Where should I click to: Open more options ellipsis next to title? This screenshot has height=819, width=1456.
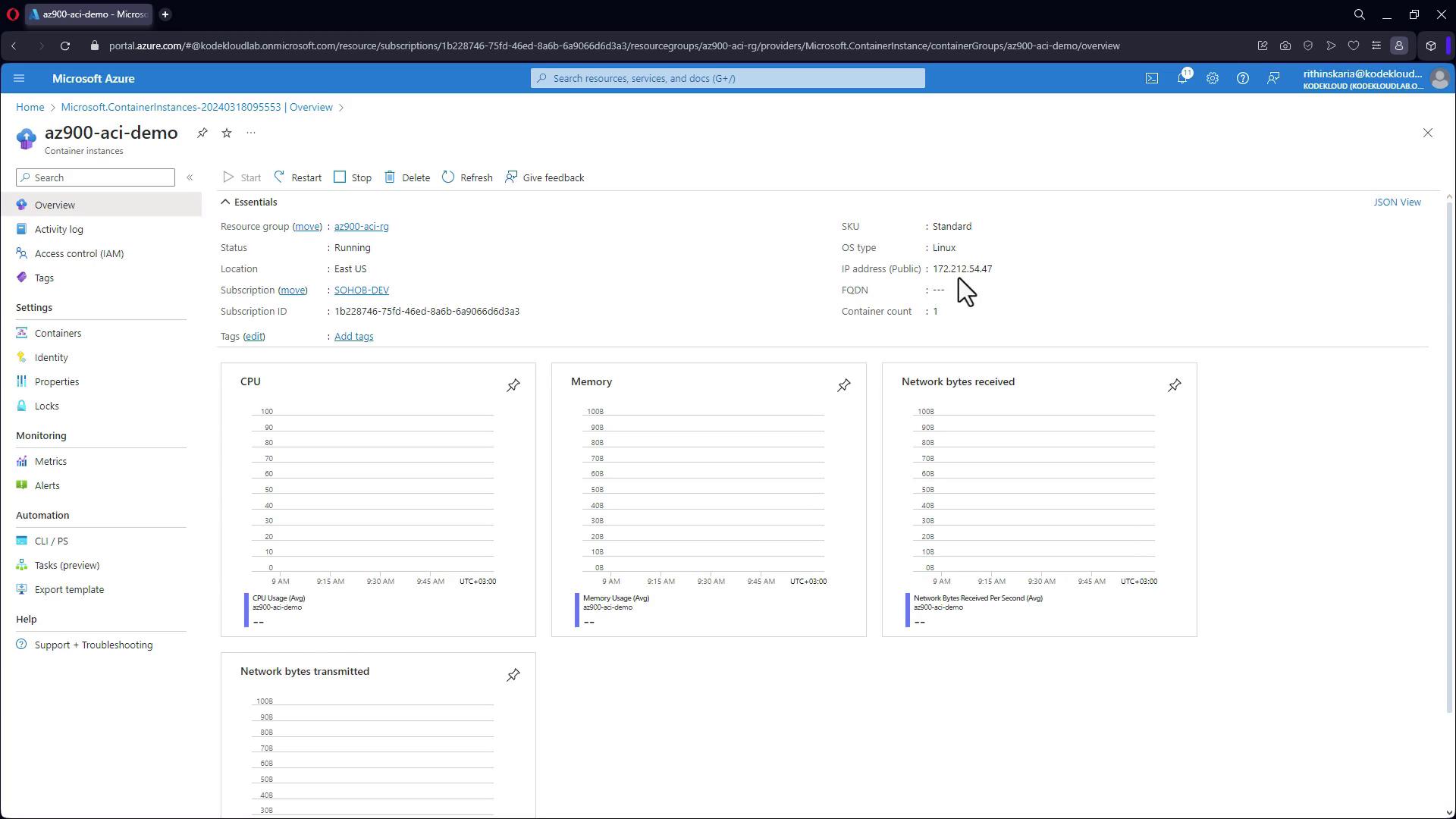251,133
